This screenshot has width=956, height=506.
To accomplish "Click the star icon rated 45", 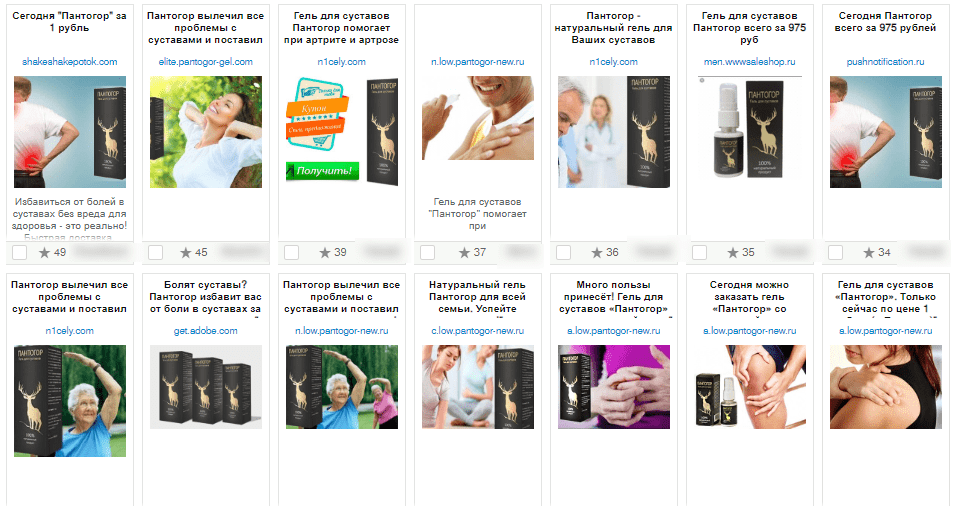I will pyautogui.click(x=186, y=252).
